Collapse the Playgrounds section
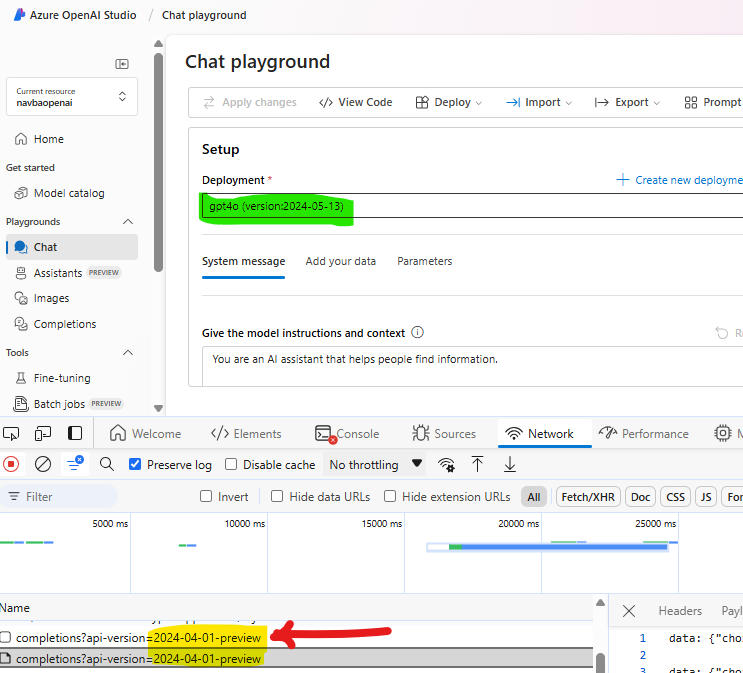Image resolution: width=743 pixels, height=673 pixels. coord(128,222)
